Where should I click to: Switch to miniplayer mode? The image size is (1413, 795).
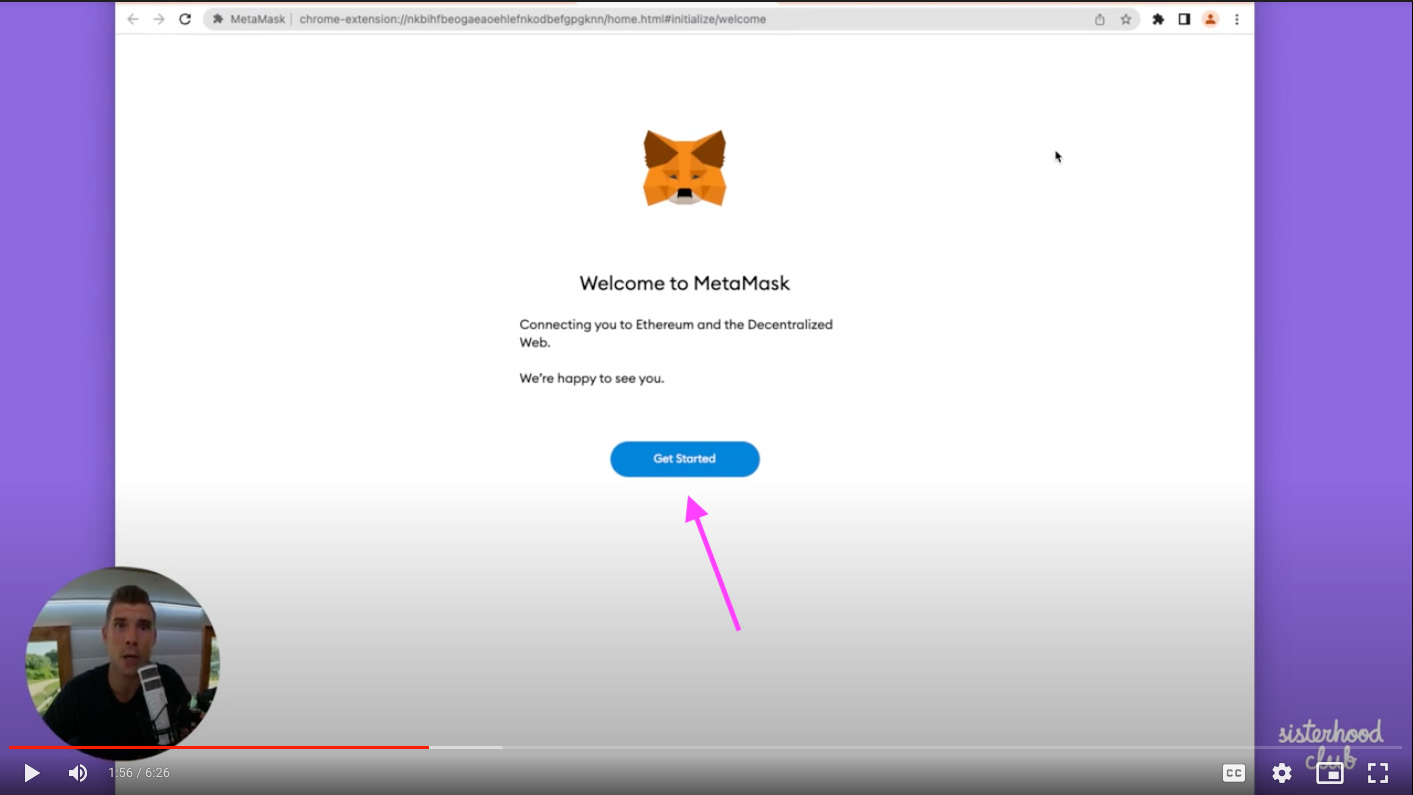point(1329,773)
